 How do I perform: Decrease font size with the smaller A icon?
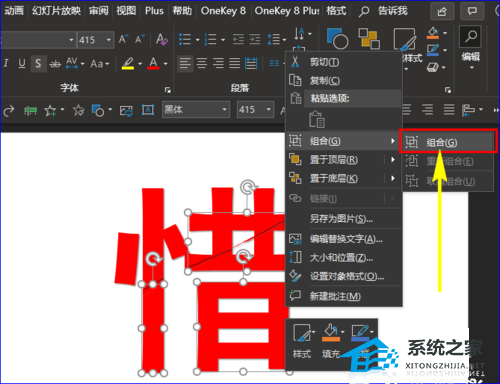(140, 39)
